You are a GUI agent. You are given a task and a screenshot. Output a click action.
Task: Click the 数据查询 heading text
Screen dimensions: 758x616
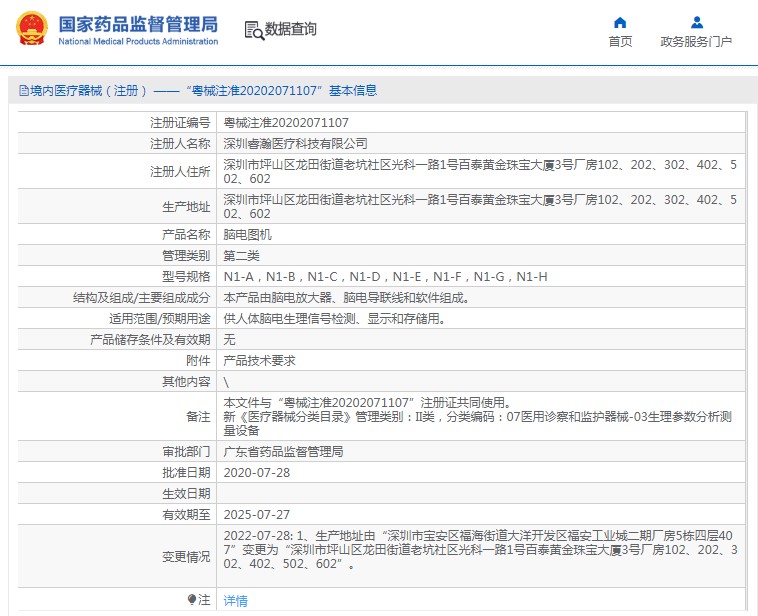(x=291, y=30)
